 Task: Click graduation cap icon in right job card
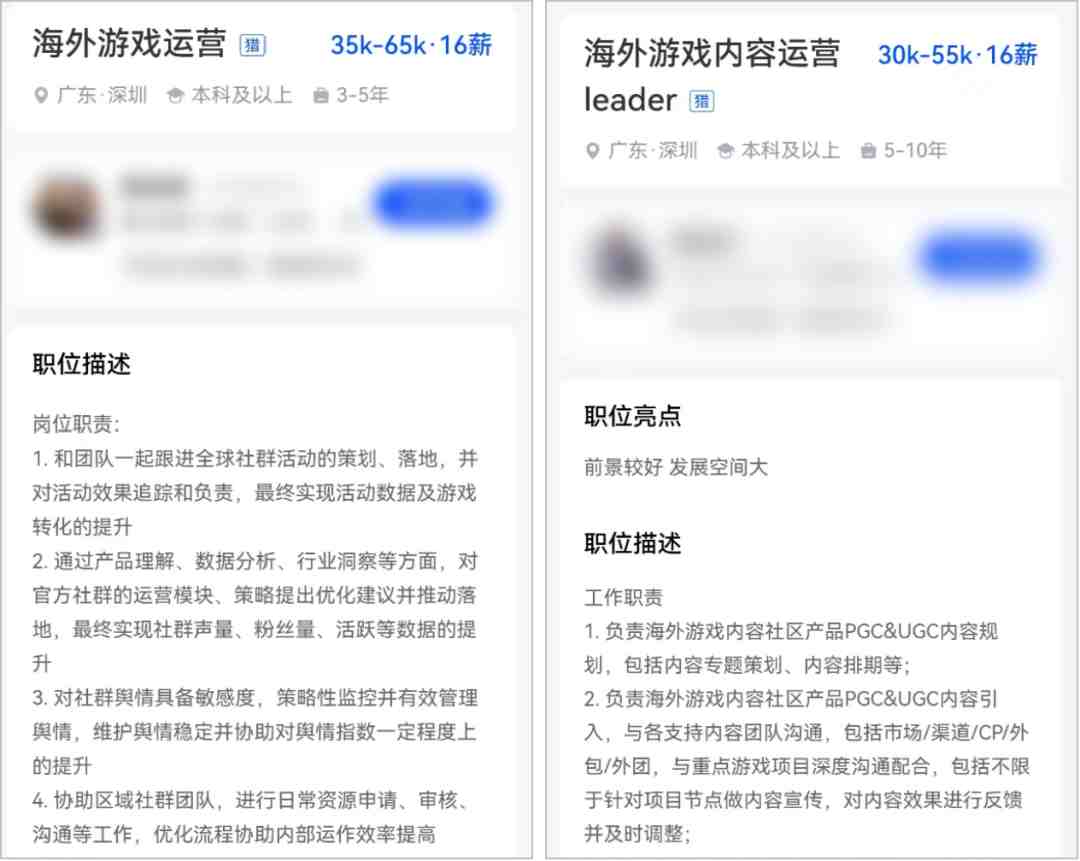click(x=725, y=151)
